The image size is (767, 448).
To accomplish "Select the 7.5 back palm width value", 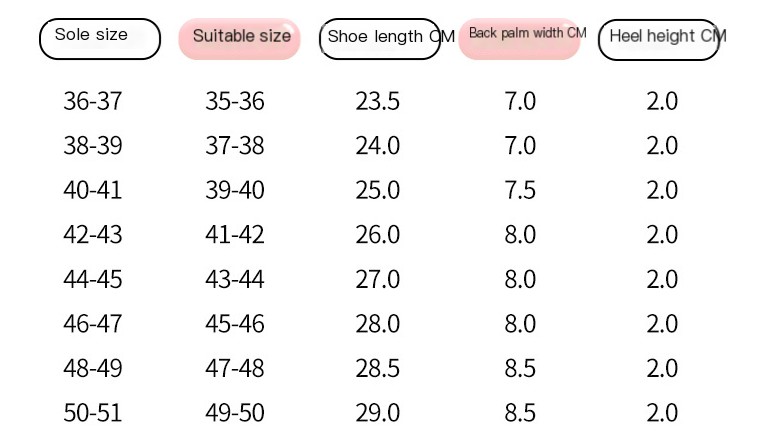I will 520,190.
